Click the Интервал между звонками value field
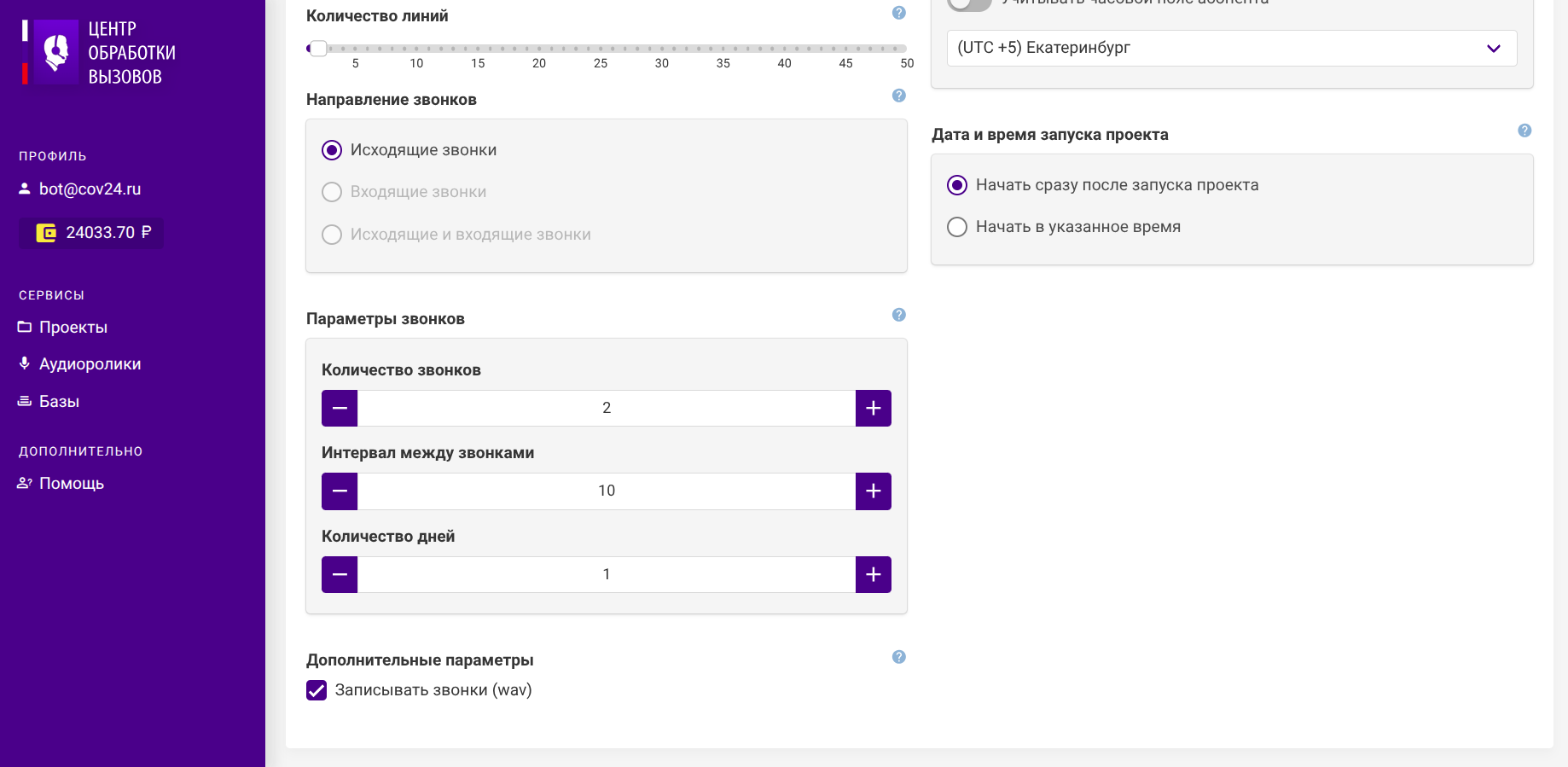The width and height of the screenshot is (1568, 767). (607, 491)
